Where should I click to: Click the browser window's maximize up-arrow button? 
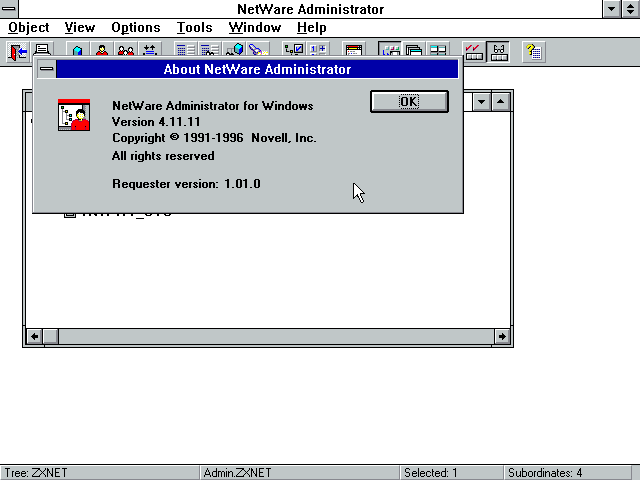(x=500, y=102)
